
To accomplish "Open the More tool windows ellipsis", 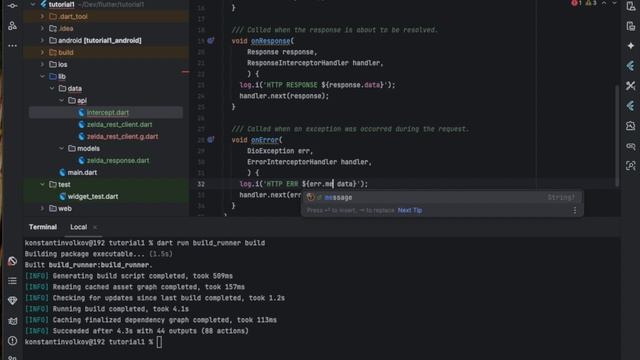I will (12, 46).
